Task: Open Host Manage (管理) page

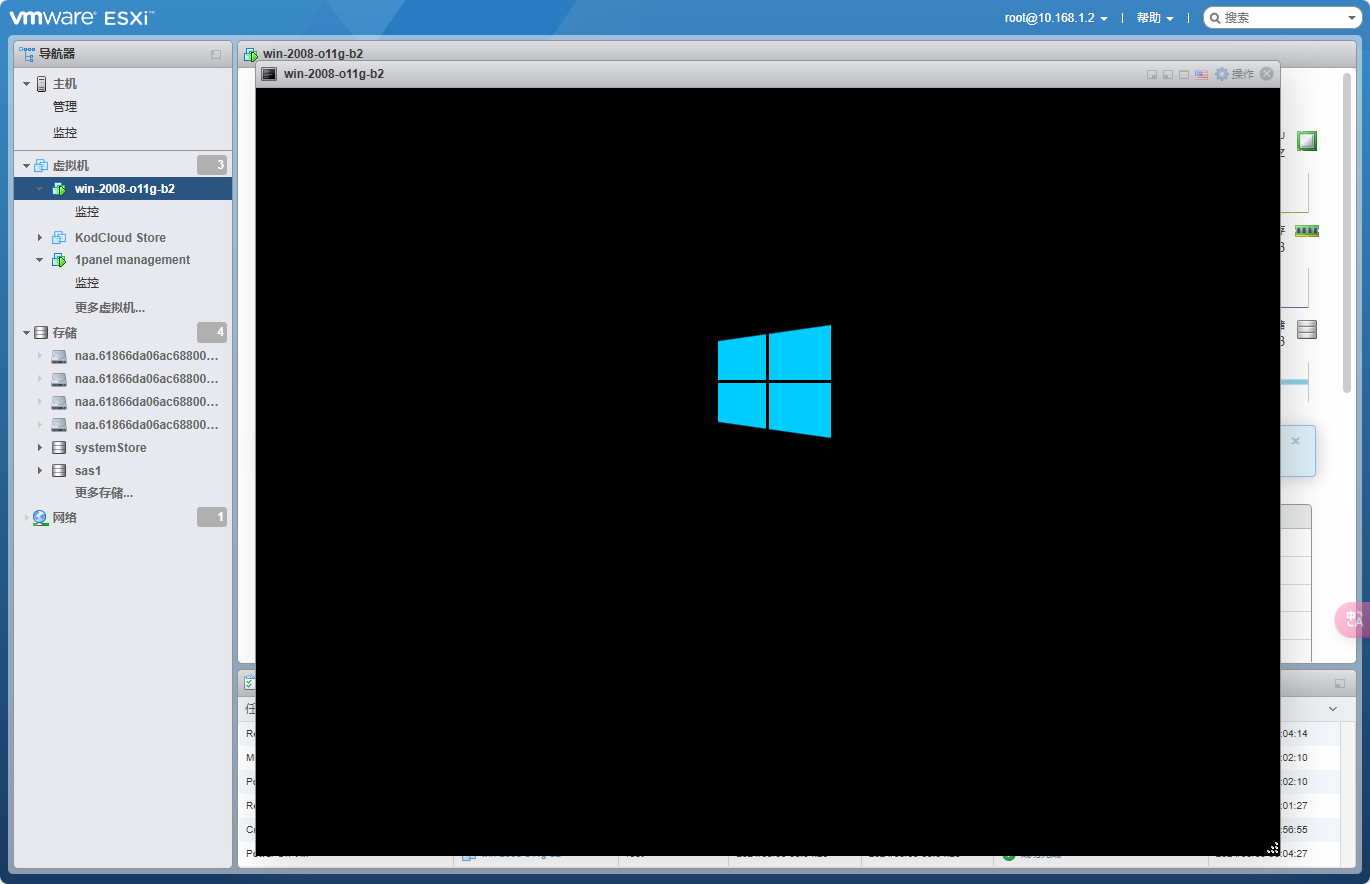Action: tap(65, 107)
